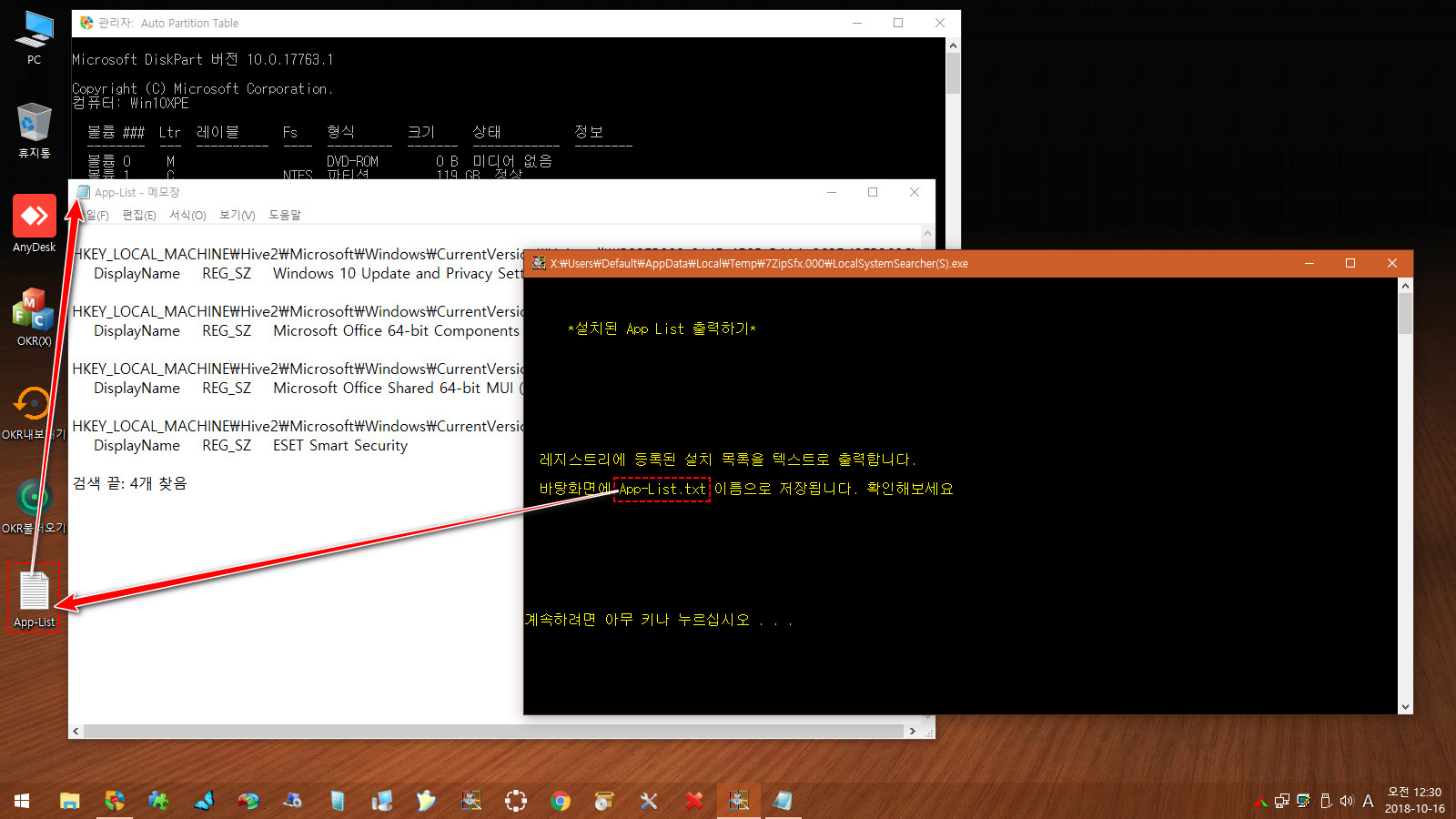Click the teal notebook taskbar icon
Image resolution: width=1456 pixels, height=819 pixels.
point(337,801)
